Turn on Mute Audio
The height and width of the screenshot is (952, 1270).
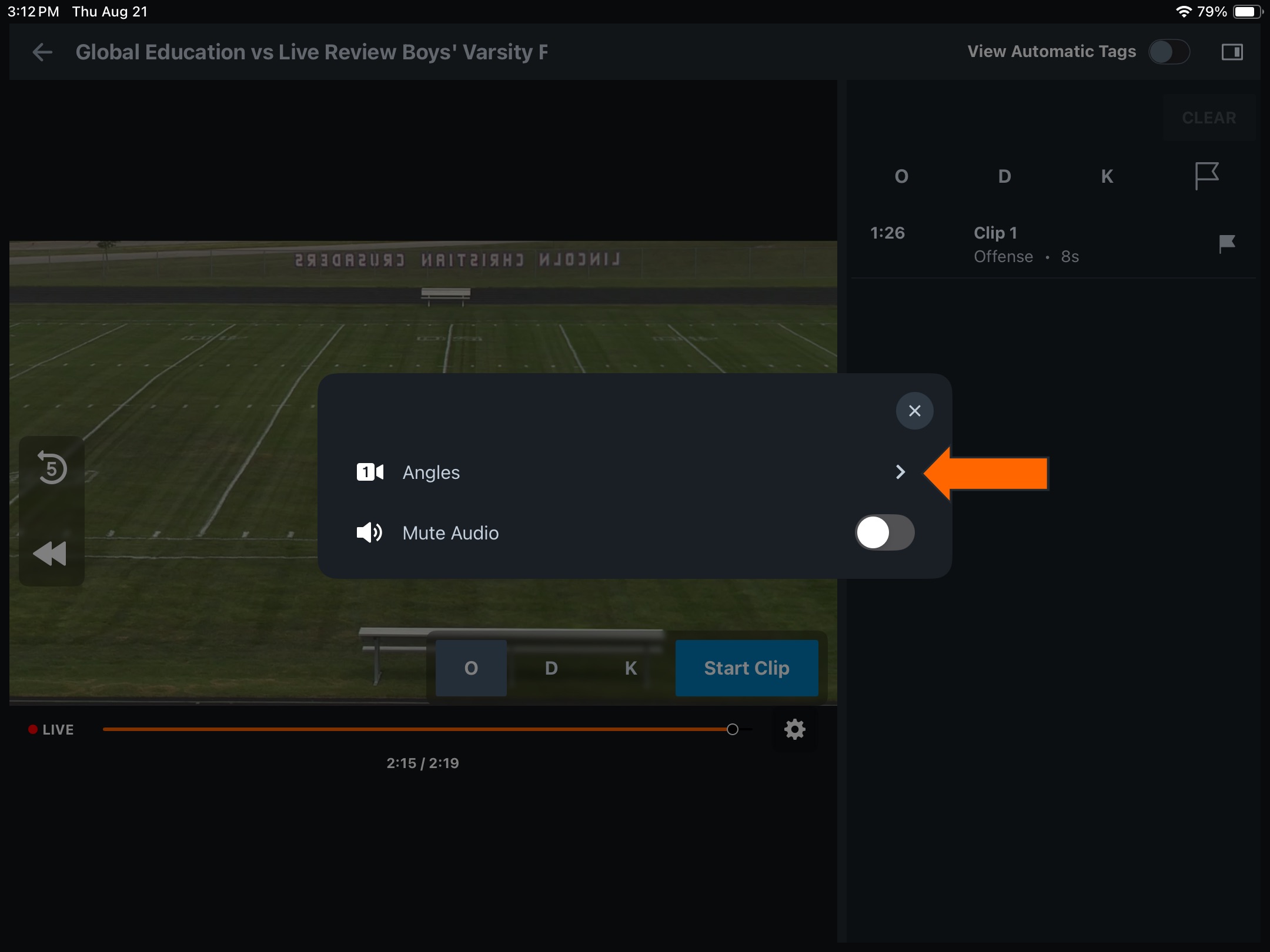pyautogui.click(x=884, y=532)
